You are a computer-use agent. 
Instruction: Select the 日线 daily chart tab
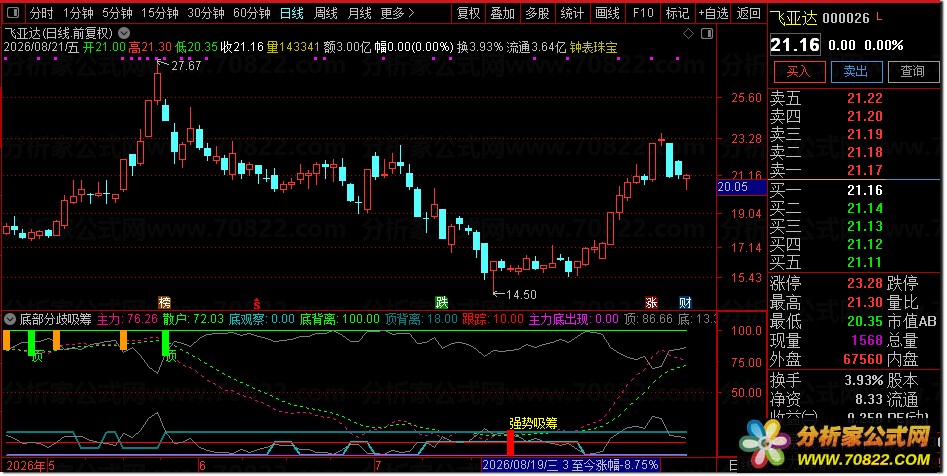pyautogui.click(x=292, y=13)
